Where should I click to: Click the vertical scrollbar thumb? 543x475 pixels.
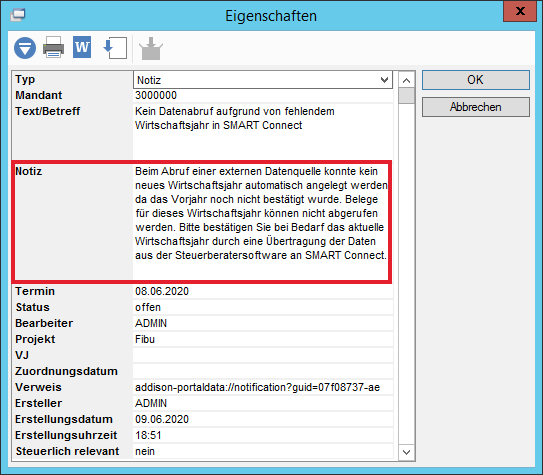[x=407, y=96]
